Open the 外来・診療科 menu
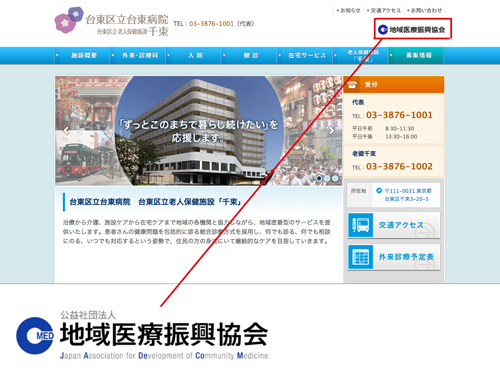The width and height of the screenshot is (500, 378). point(138,55)
